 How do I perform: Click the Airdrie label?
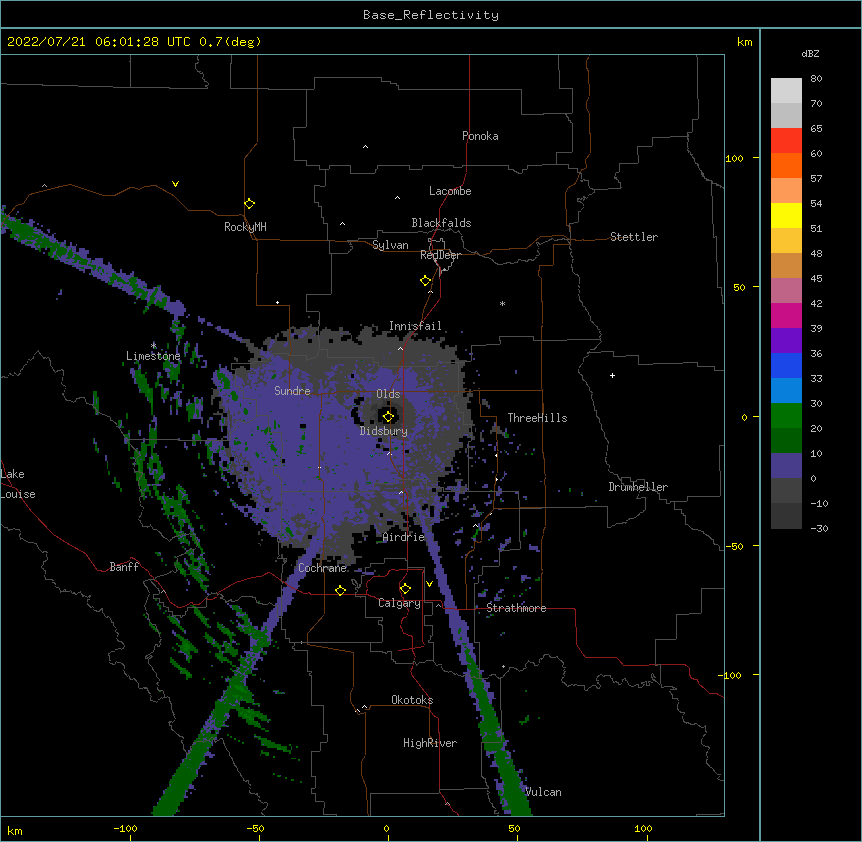404,536
